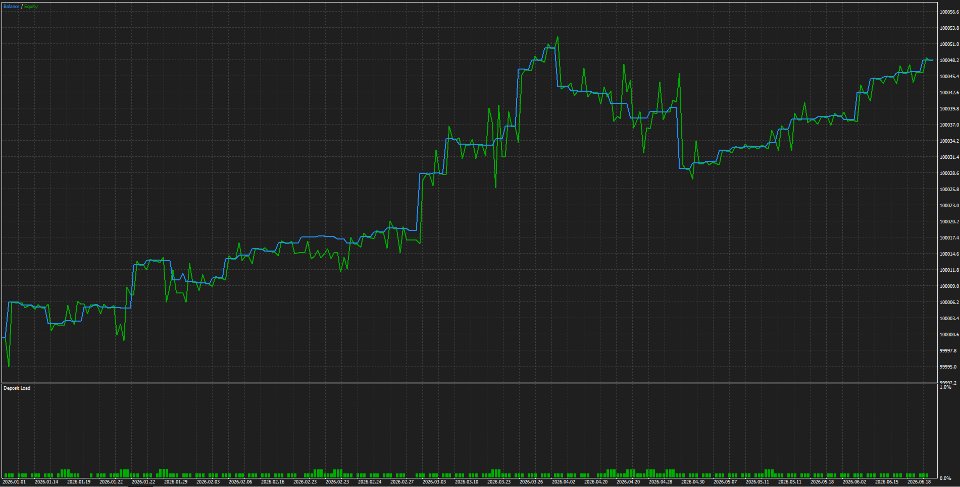The height and width of the screenshot is (487, 960).
Task: Click the 2026.04.02 date label on axis
Action: click(564, 482)
